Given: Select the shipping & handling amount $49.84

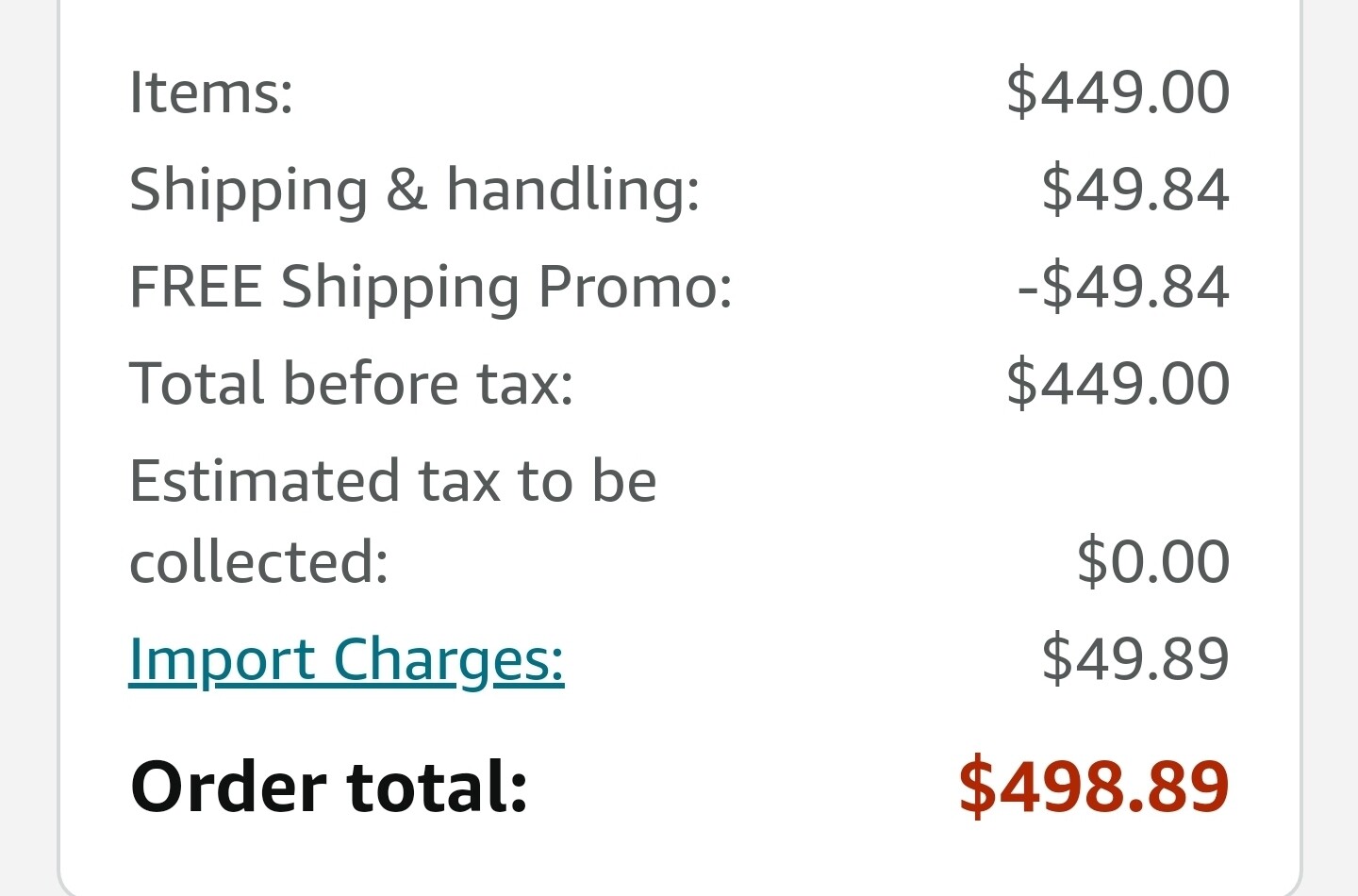Looking at the screenshot, I should [1135, 190].
